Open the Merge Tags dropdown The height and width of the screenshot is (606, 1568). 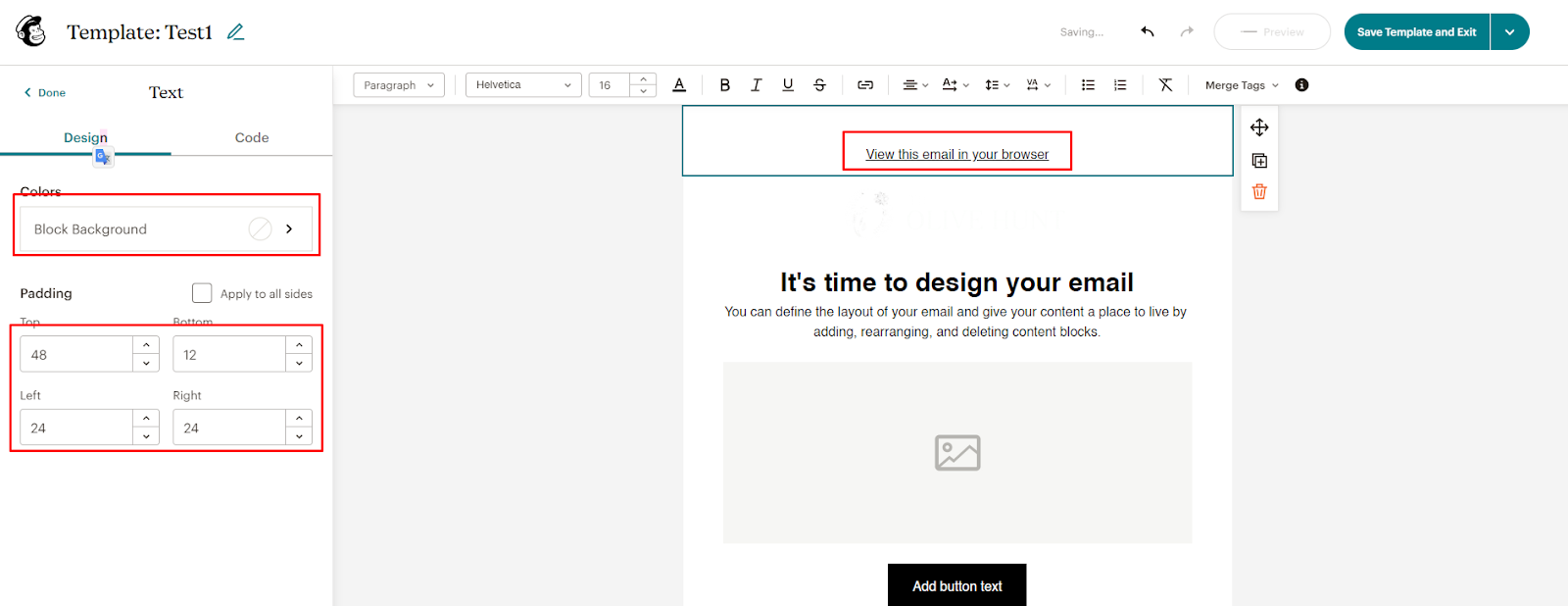(x=1242, y=85)
